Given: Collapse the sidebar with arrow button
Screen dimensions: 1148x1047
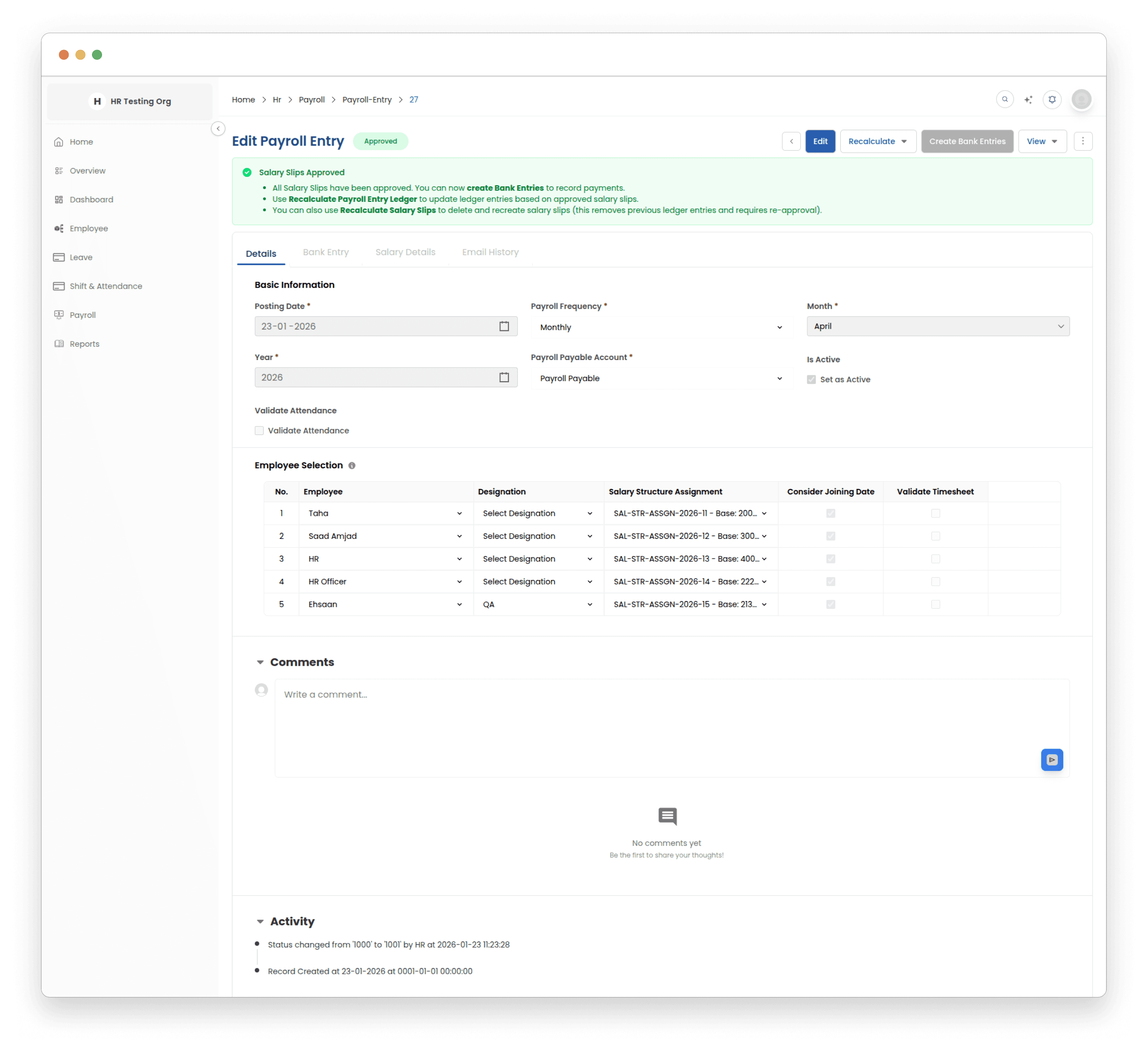Looking at the screenshot, I should [x=218, y=129].
